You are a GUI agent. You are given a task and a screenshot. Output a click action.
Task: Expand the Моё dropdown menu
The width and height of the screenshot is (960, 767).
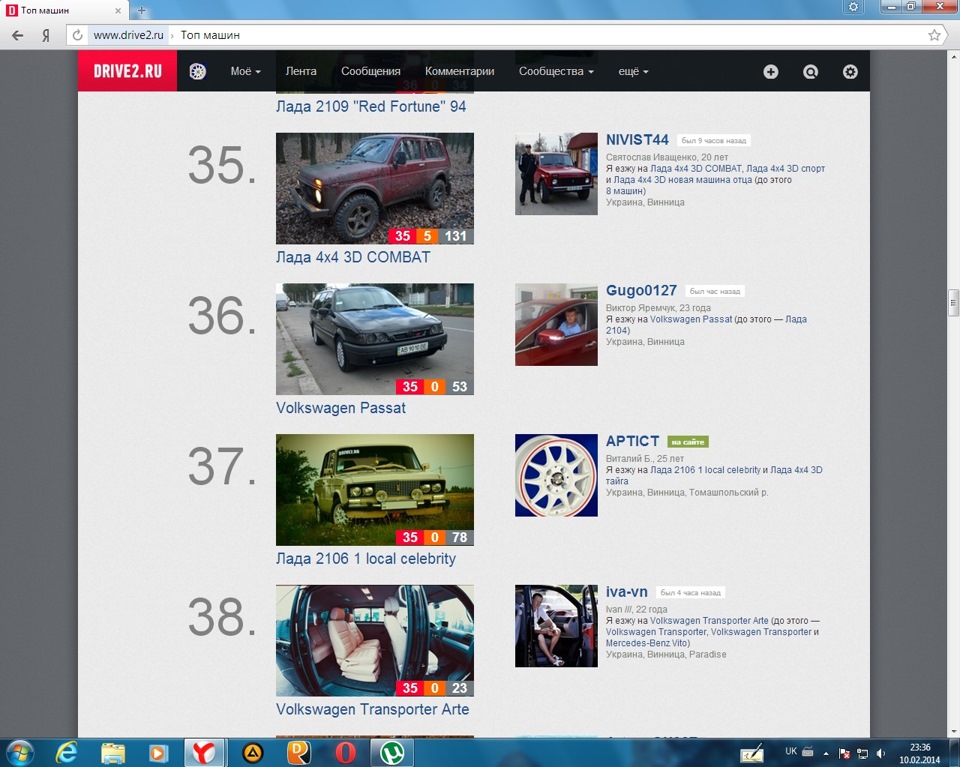tap(246, 72)
